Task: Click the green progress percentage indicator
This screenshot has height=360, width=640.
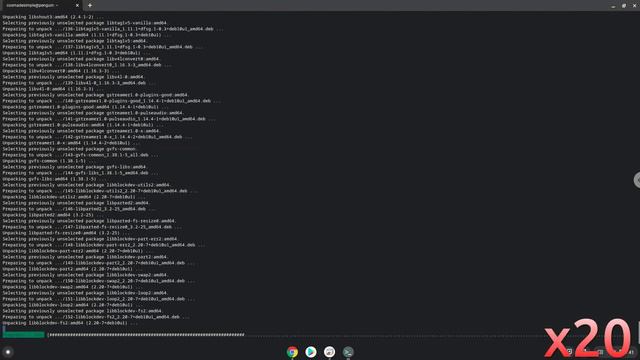Action: pyautogui.click(x=24, y=335)
